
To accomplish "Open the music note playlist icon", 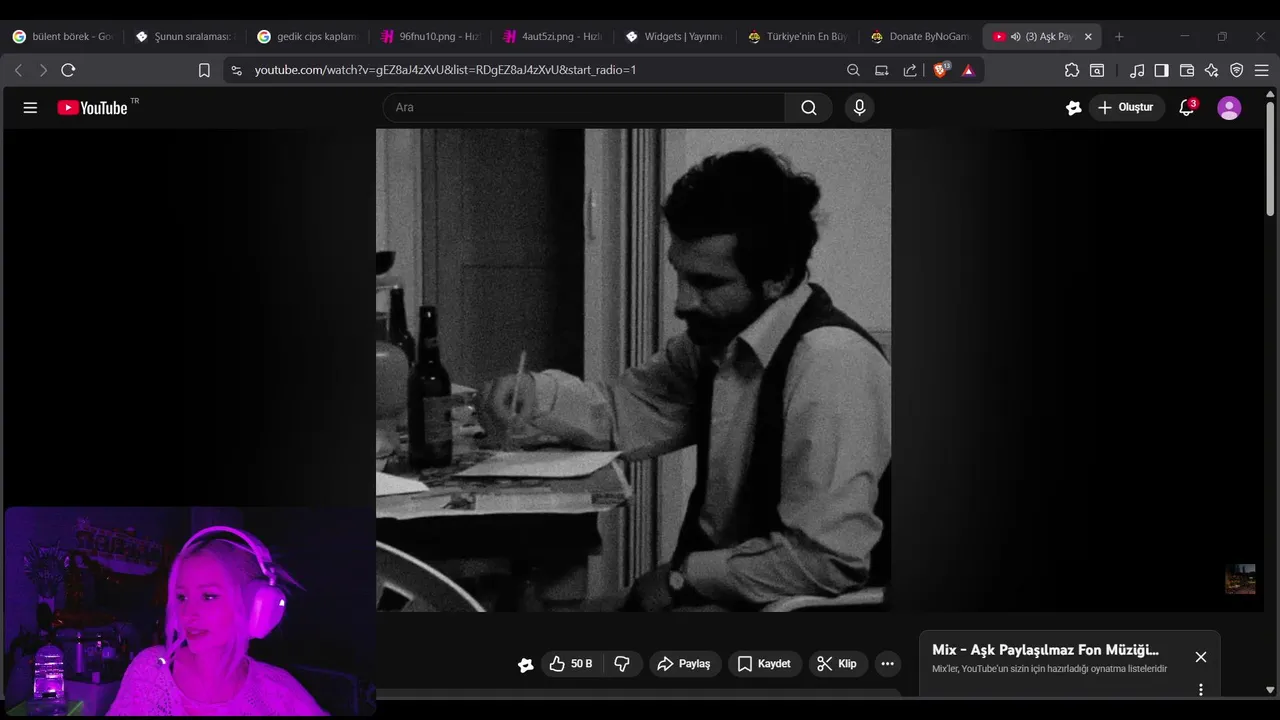I will coord(1137,70).
